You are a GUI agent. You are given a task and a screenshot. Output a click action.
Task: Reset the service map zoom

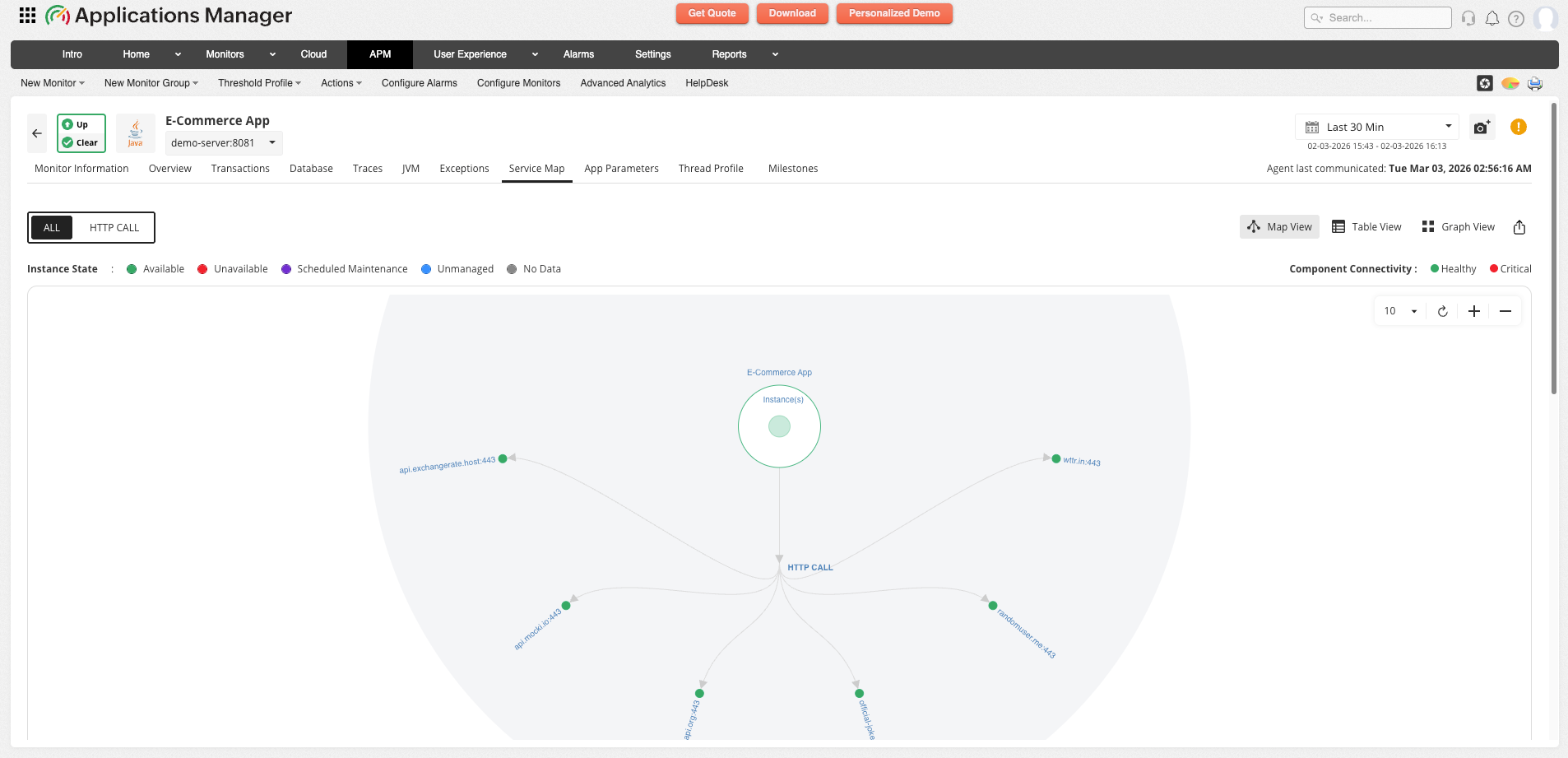[1442, 311]
